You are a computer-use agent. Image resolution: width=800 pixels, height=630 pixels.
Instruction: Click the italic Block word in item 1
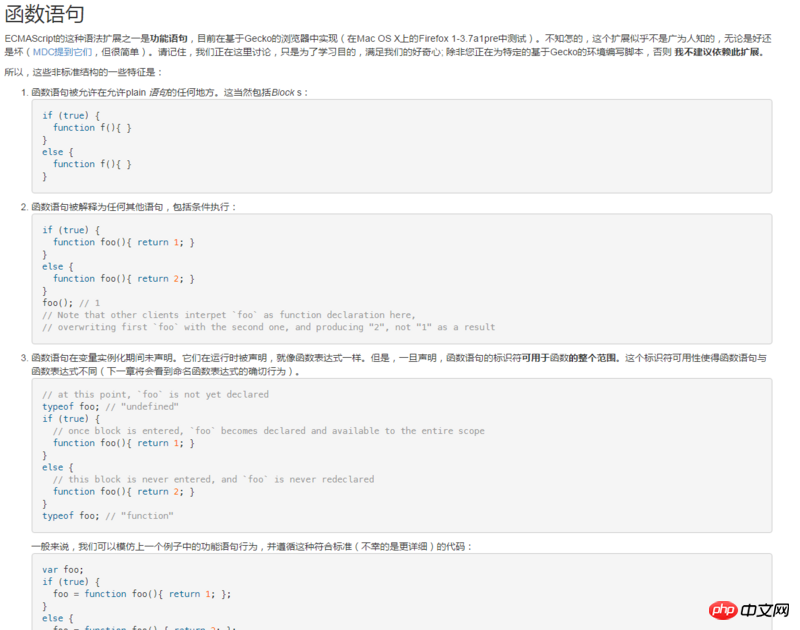tap(283, 92)
